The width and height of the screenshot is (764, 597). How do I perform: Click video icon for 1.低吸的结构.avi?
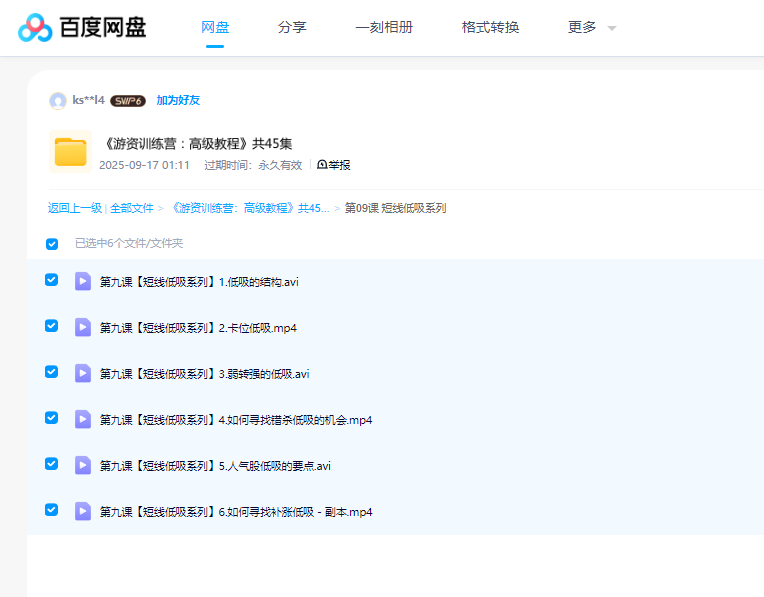[x=83, y=281]
